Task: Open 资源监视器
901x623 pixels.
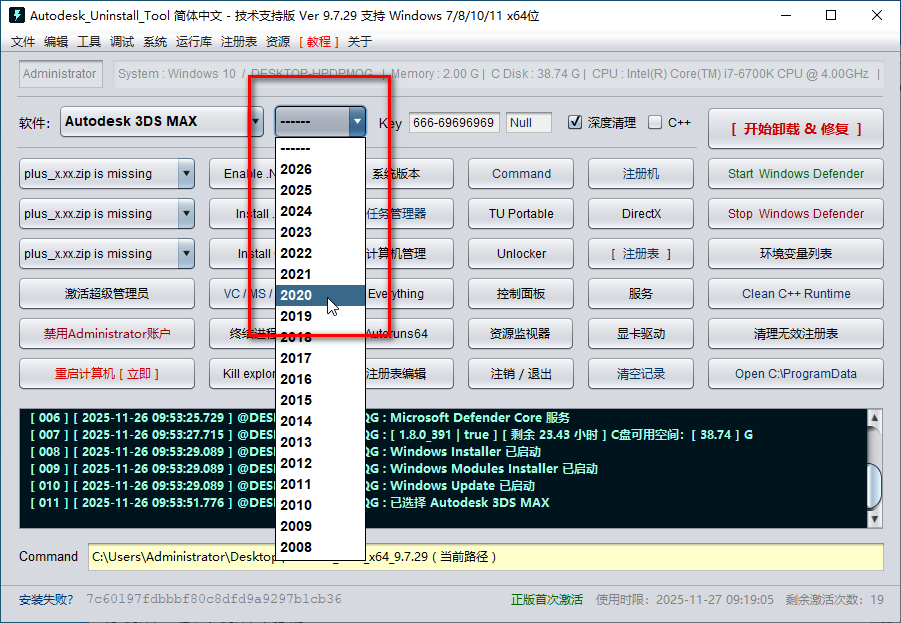Action: (x=521, y=333)
